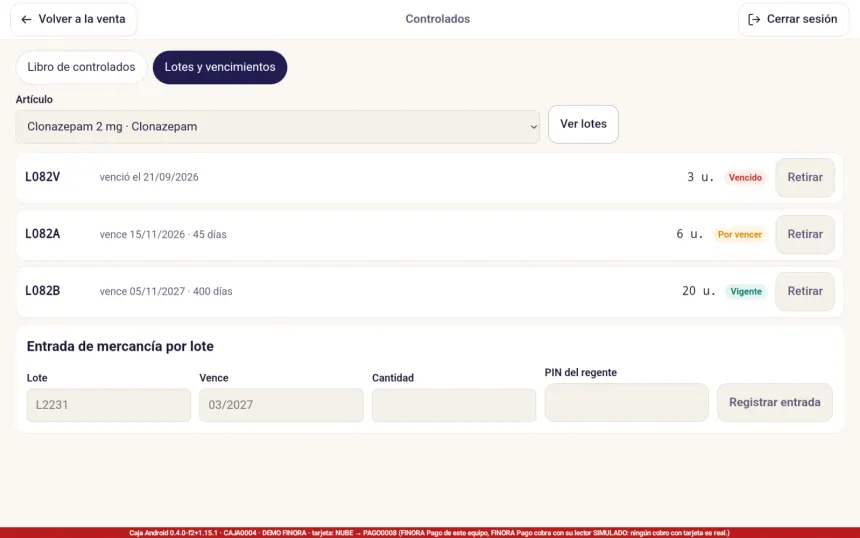Click the logout icon beside Cerrar sesión

point(754,19)
